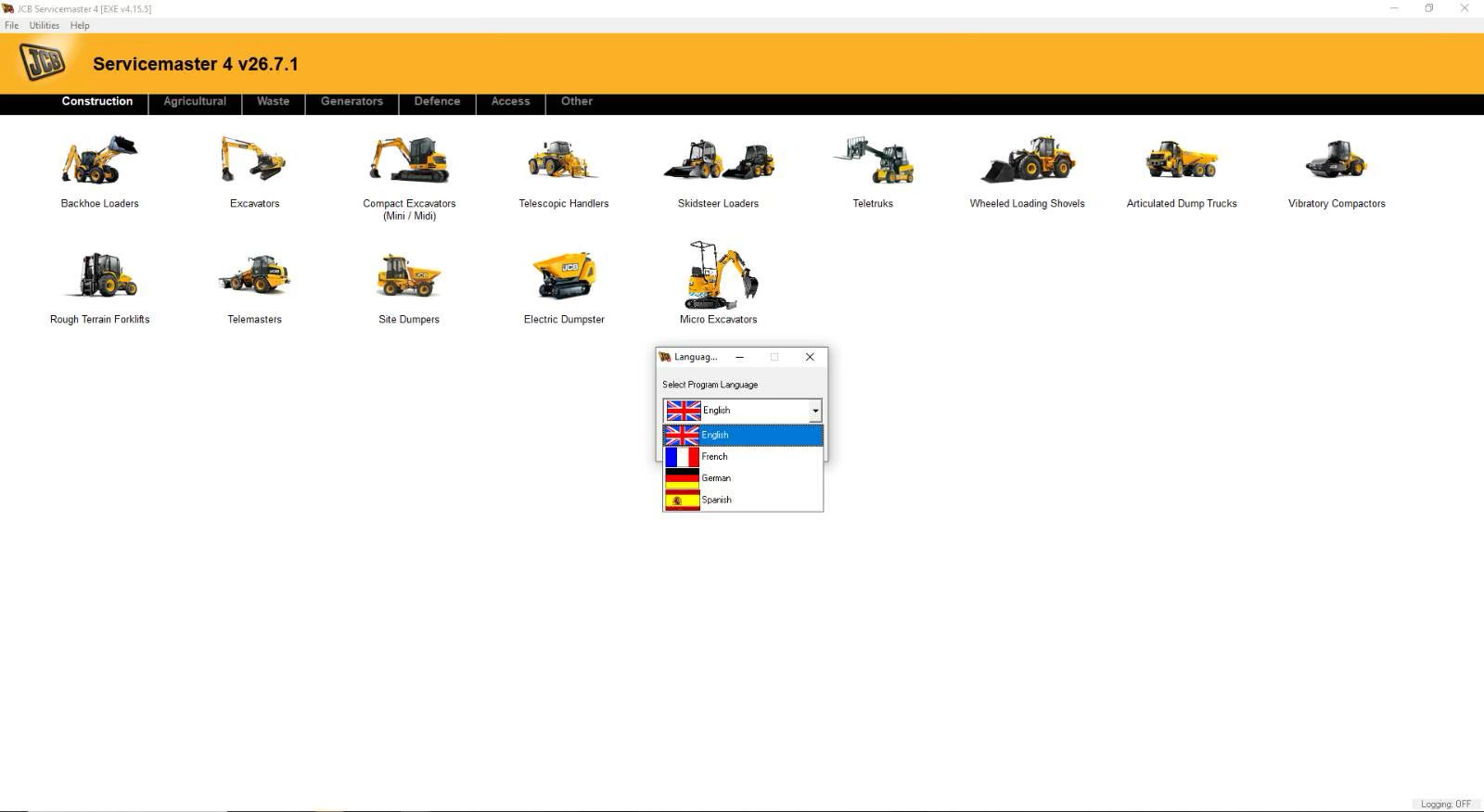
Task: Open the Teletruks machine icon
Action: click(x=874, y=159)
